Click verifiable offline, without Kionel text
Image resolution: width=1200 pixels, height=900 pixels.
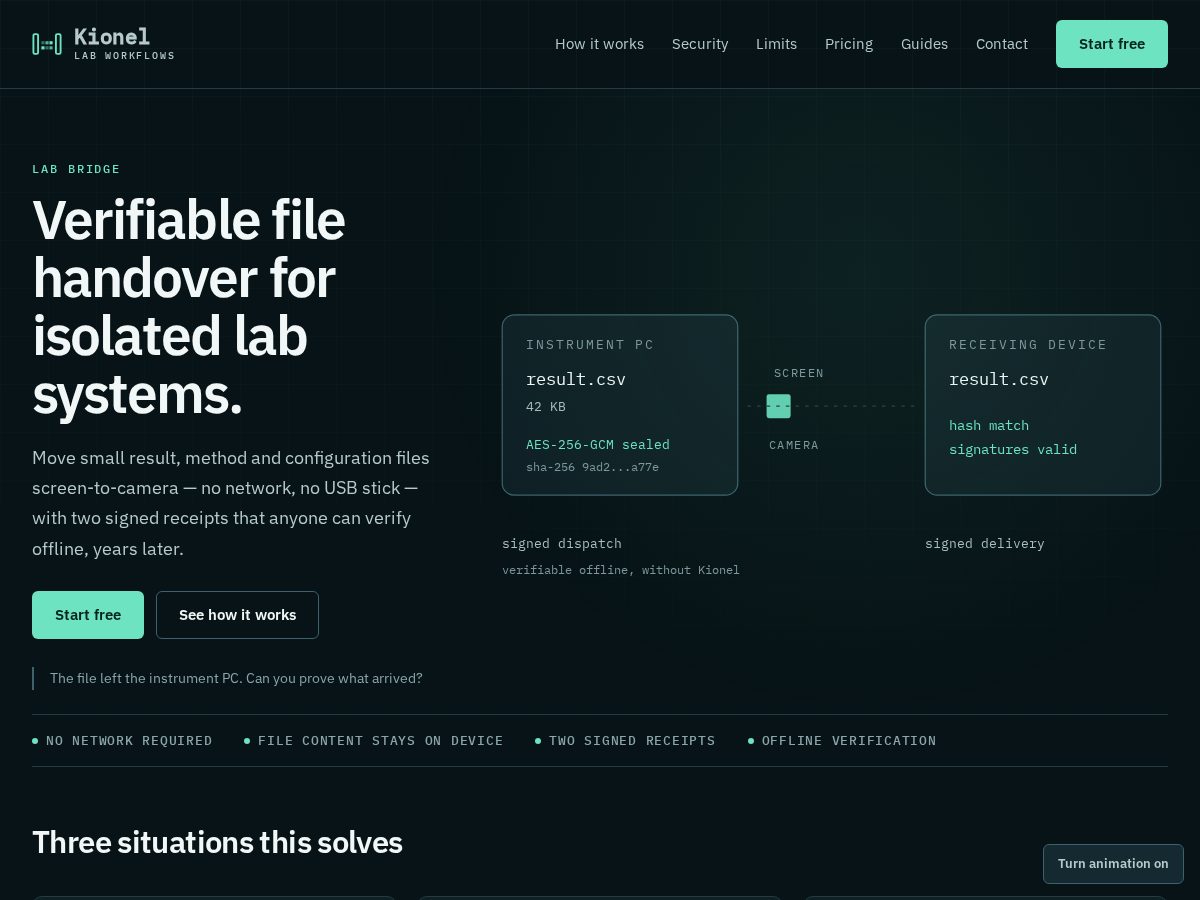pos(621,570)
